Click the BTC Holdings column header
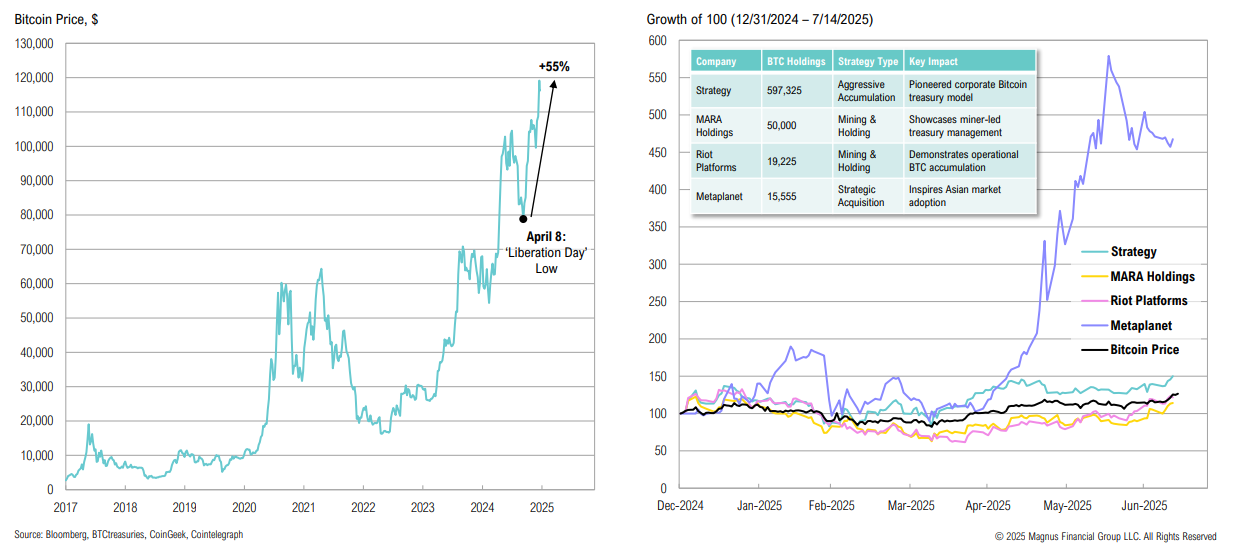 coord(796,61)
